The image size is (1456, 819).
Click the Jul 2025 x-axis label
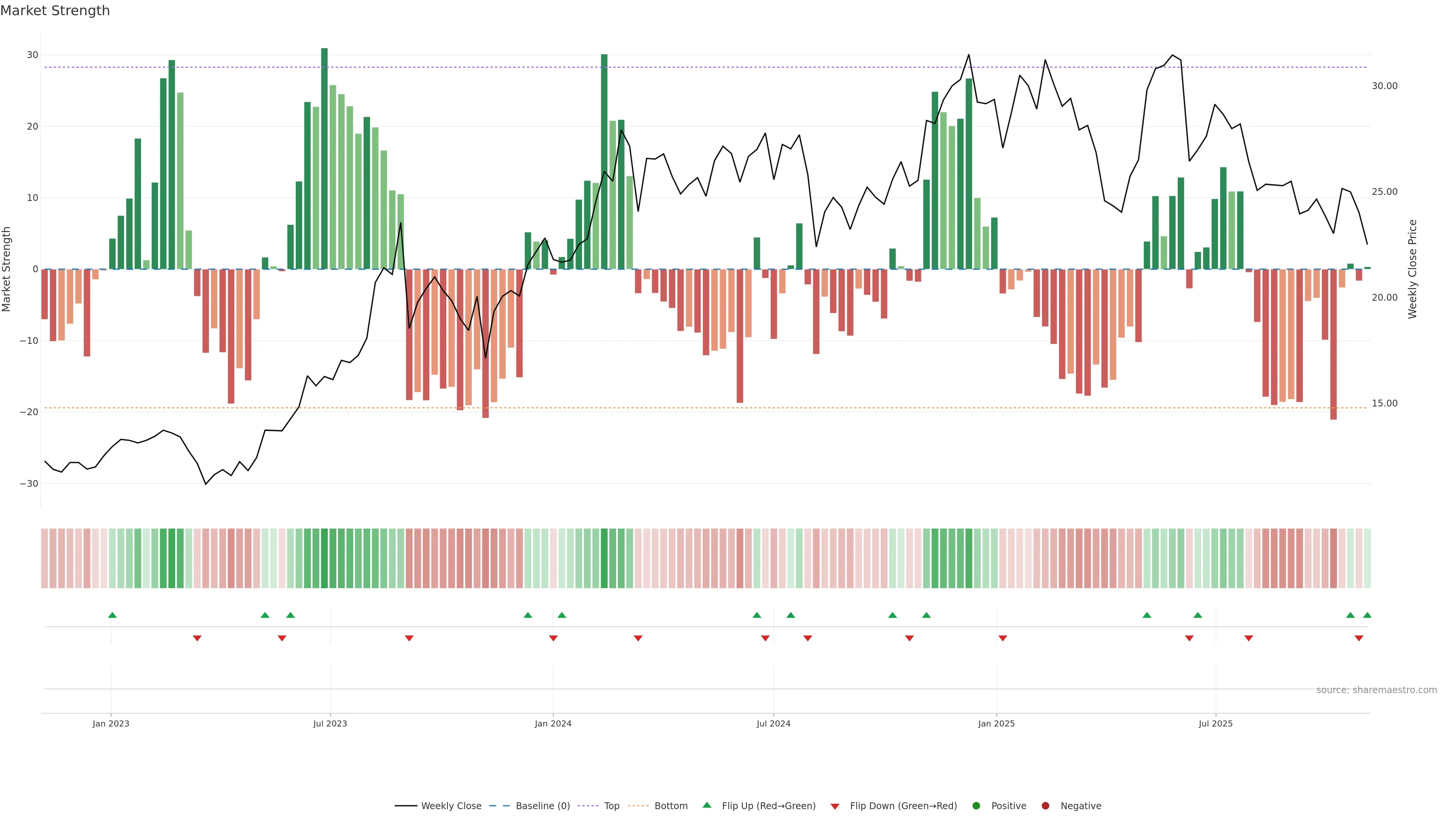1215,723
